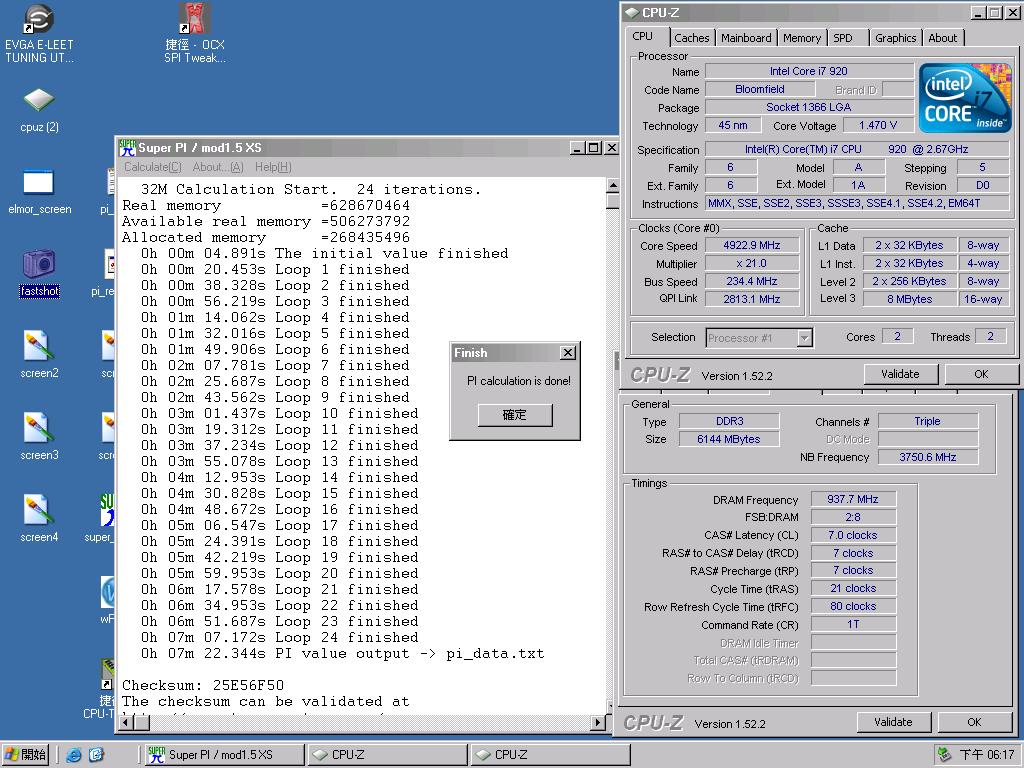Viewport: 1024px width, 768px height.
Task: Click Validate in lower CPU-Z memory window
Action: click(x=893, y=722)
